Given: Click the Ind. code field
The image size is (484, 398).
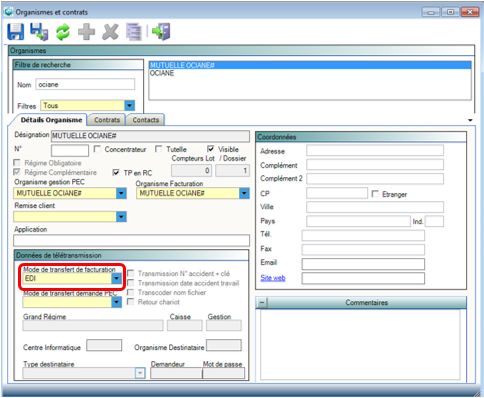Looking at the screenshot, I should [x=434, y=221].
